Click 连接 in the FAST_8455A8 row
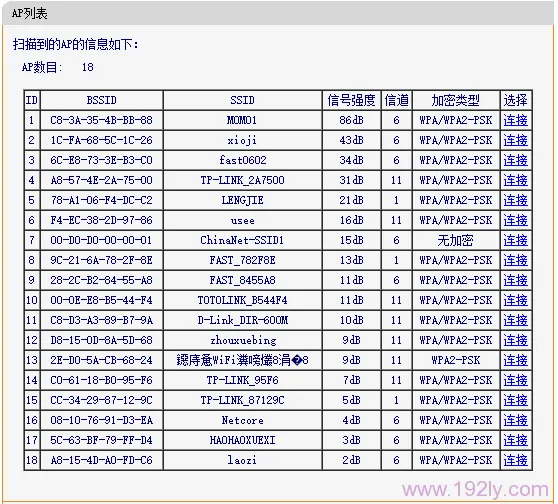Viewport: 558px width, 504px height. tap(515, 280)
